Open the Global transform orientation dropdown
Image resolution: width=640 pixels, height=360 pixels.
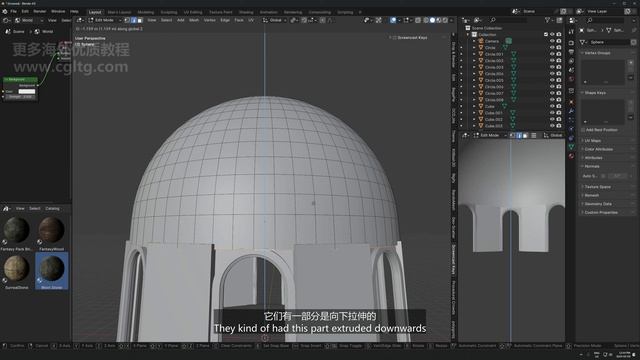(273, 20)
